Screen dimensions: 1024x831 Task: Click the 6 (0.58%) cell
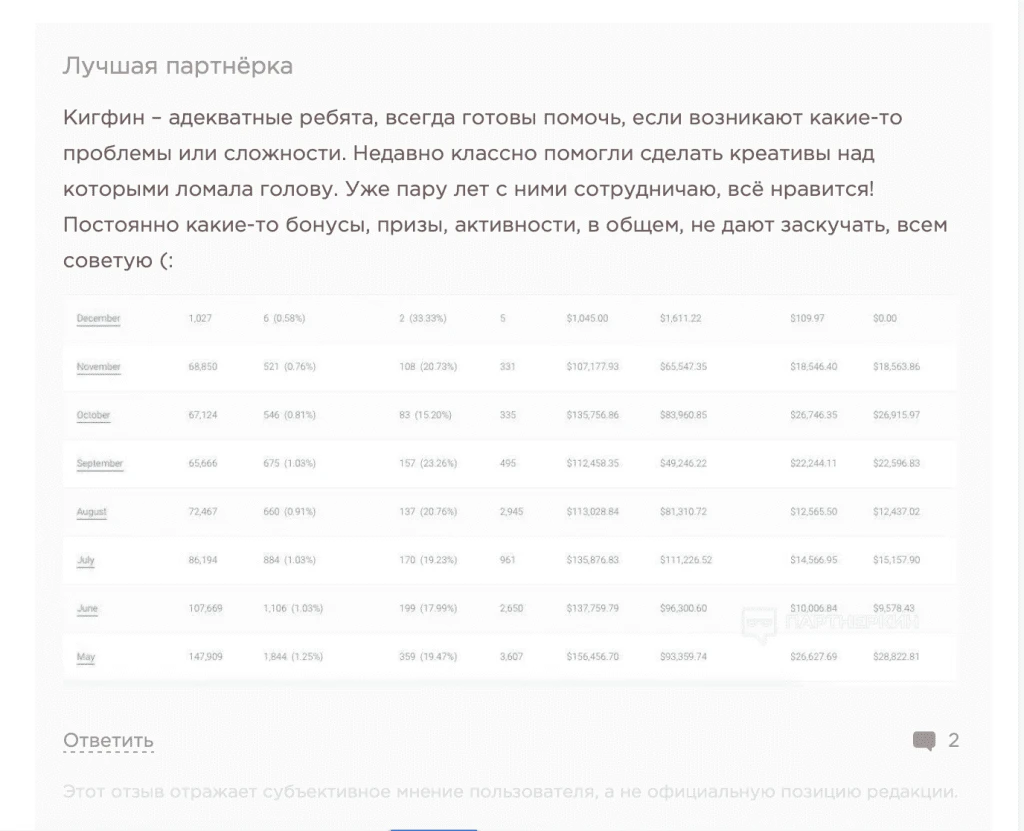click(x=284, y=318)
